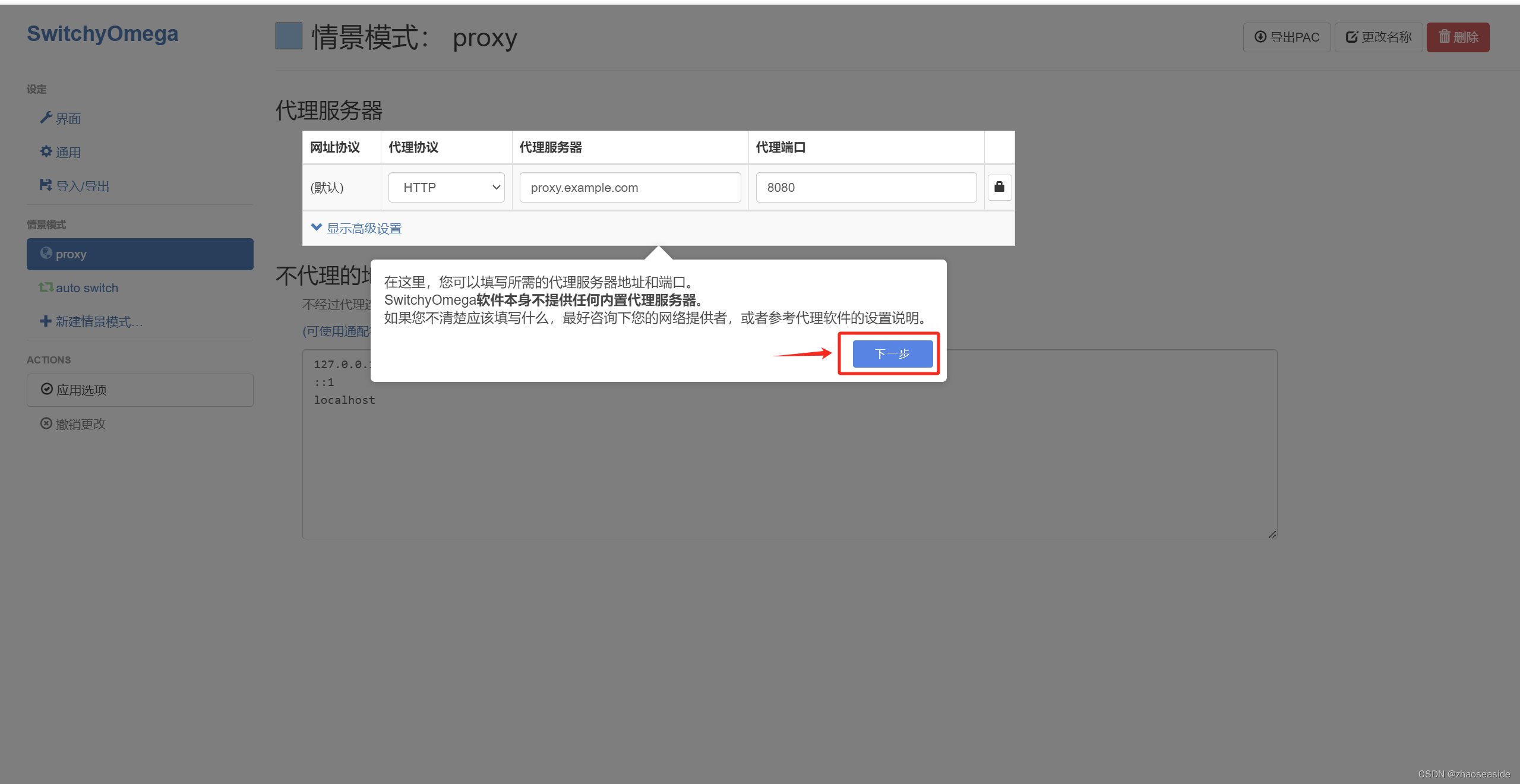The image size is (1520, 784).
Task: Click the delete red icon
Action: (x=1460, y=37)
